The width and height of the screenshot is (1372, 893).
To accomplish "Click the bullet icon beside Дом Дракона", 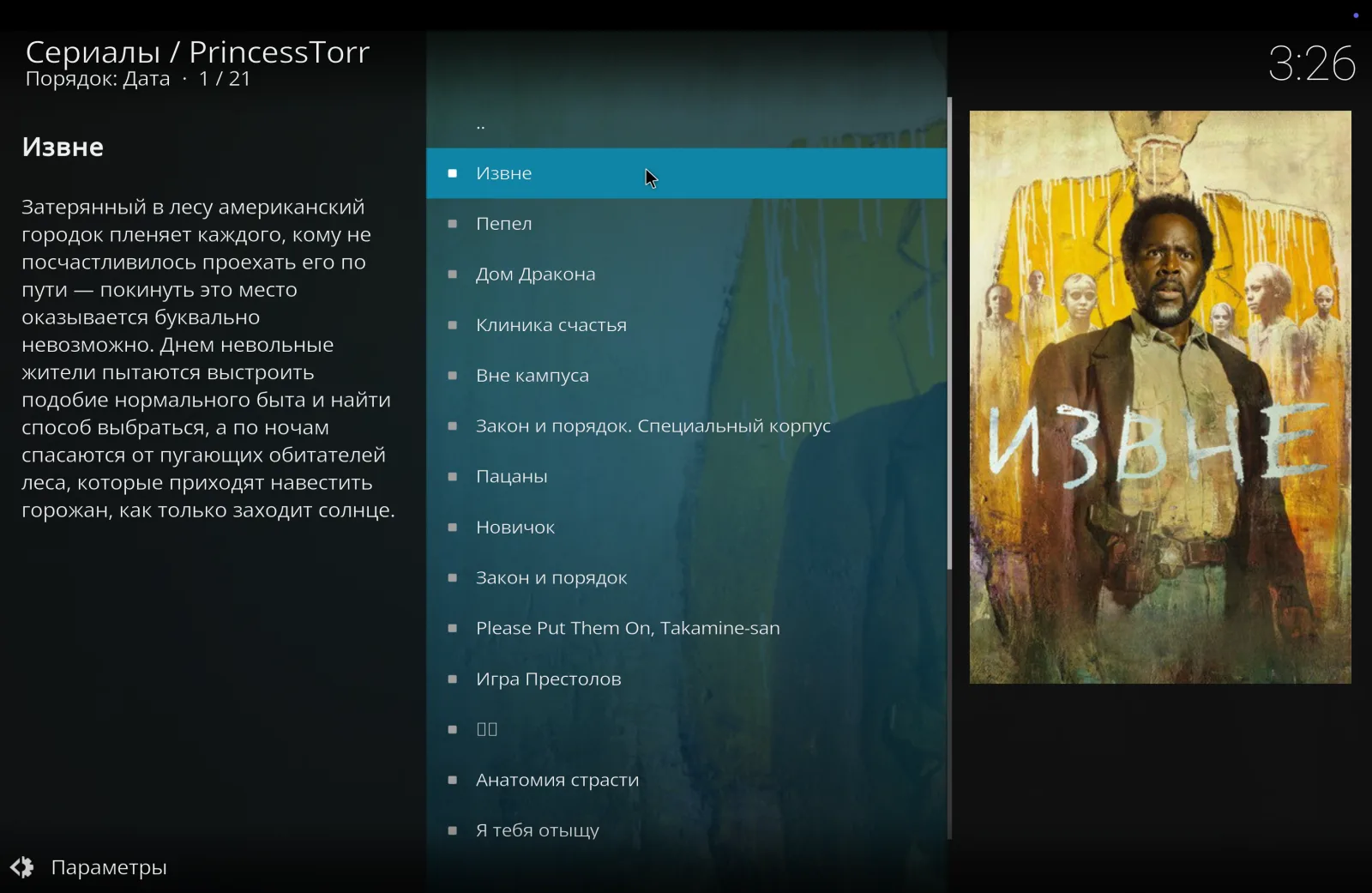I will pos(453,275).
